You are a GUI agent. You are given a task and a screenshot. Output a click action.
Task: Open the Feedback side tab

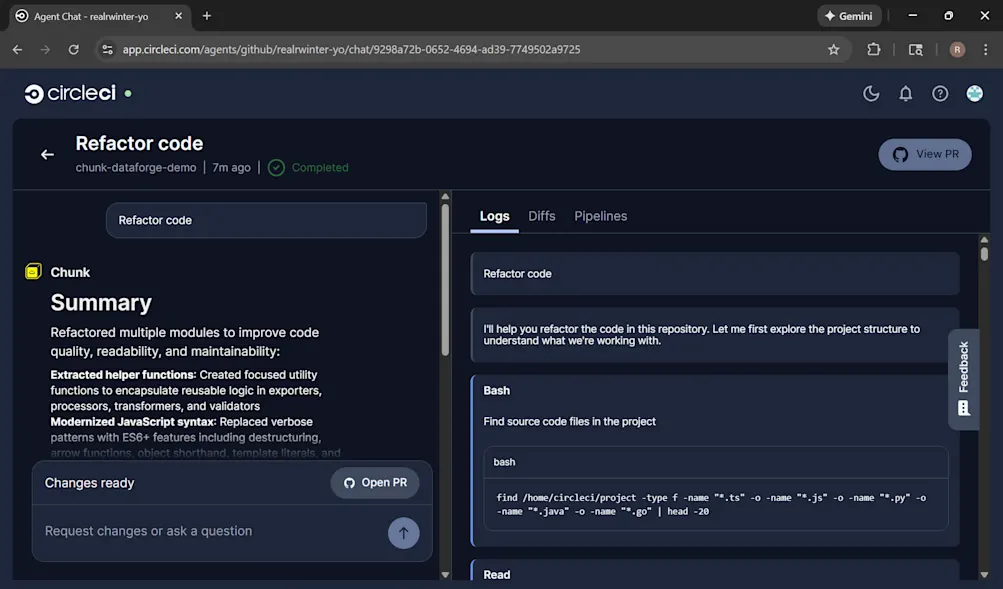963,379
